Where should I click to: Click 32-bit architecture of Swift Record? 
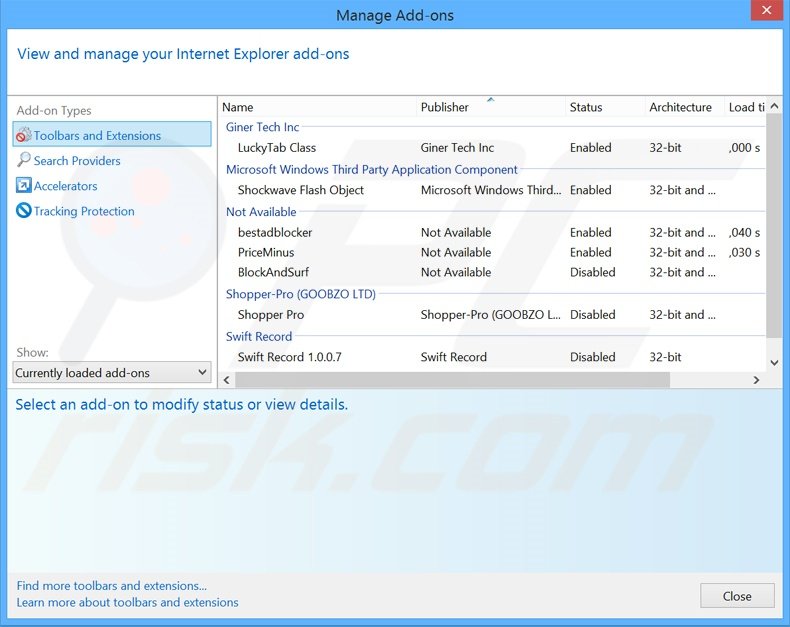click(665, 357)
